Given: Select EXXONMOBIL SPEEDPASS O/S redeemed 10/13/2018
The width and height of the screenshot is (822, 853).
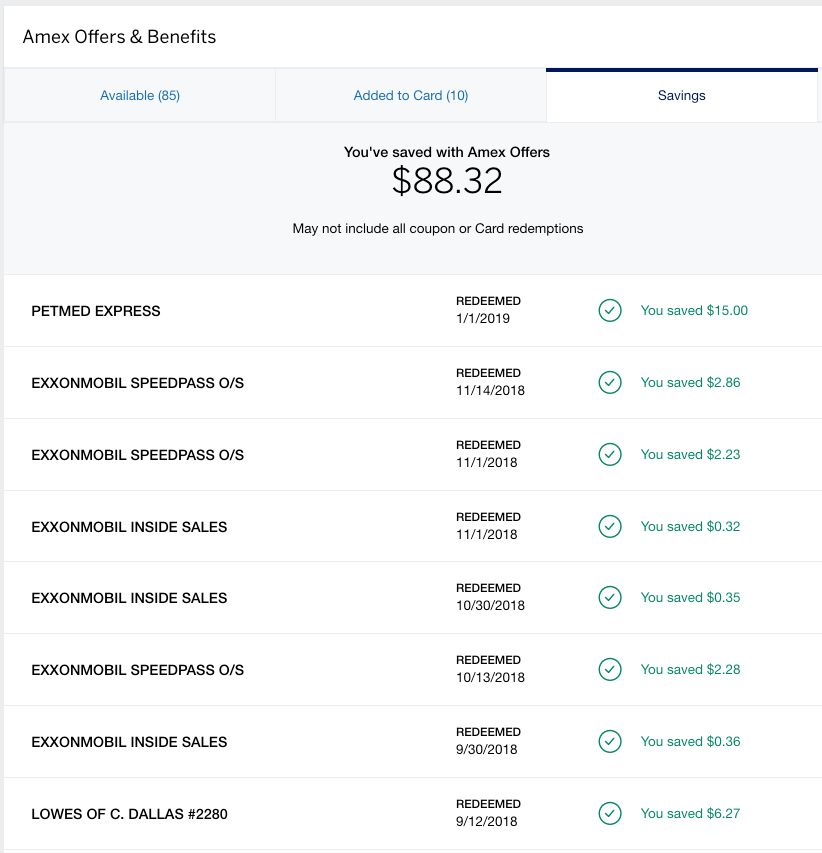Looking at the screenshot, I should [x=138, y=670].
